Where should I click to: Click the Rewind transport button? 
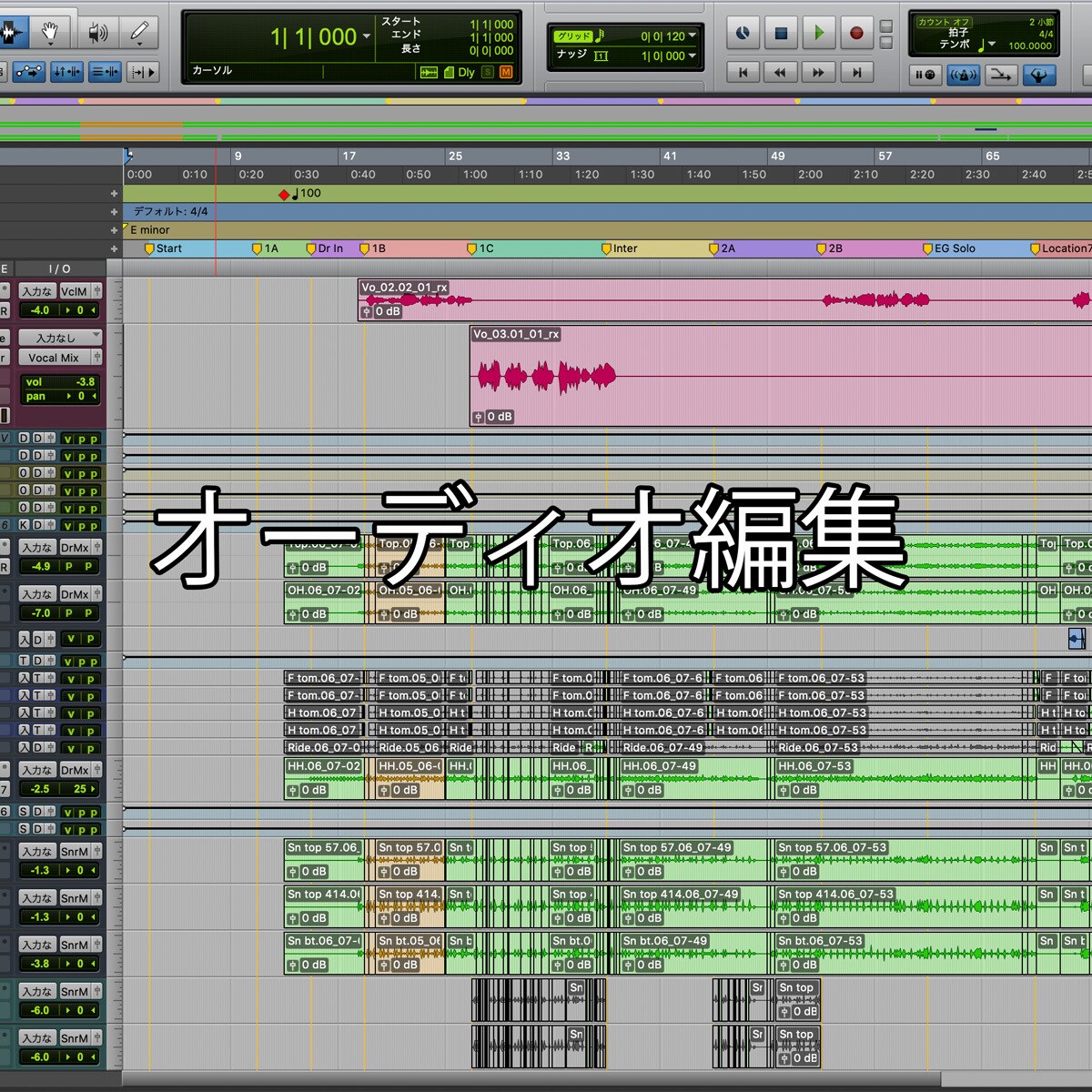(x=780, y=73)
